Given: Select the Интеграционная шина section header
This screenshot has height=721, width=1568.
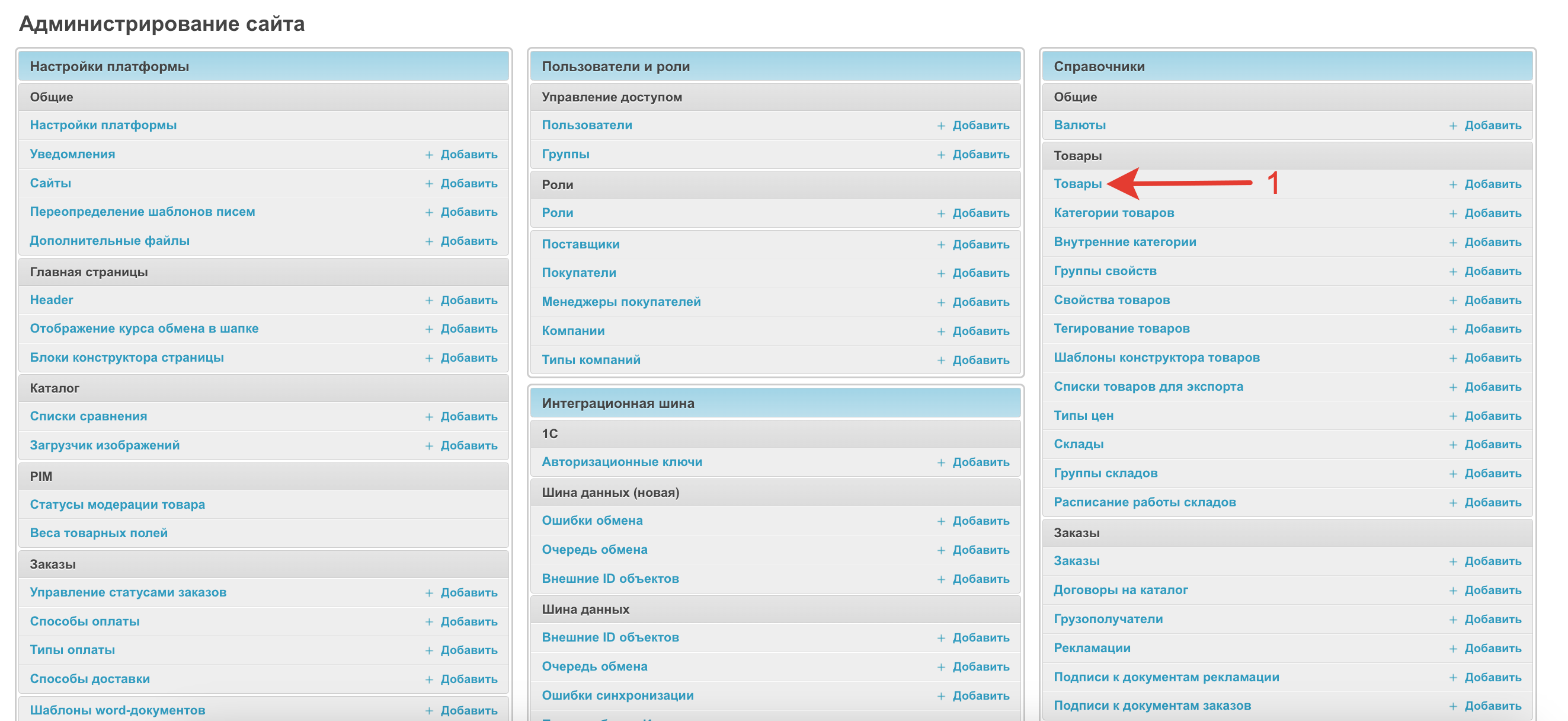Looking at the screenshot, I should (x=617, y=403).
